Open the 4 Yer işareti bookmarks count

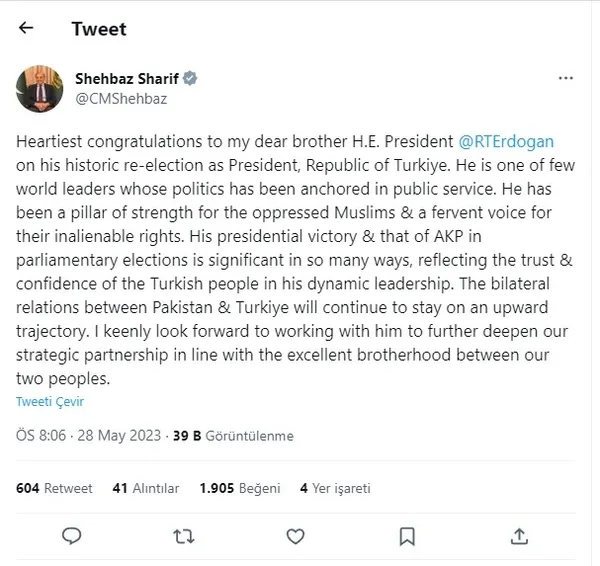335,488
